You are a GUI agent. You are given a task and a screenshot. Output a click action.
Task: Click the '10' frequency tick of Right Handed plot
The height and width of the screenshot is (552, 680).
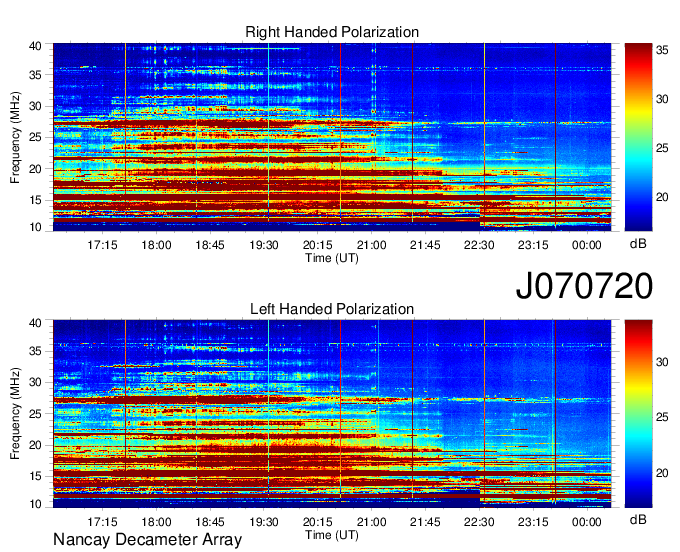point(35,227)
